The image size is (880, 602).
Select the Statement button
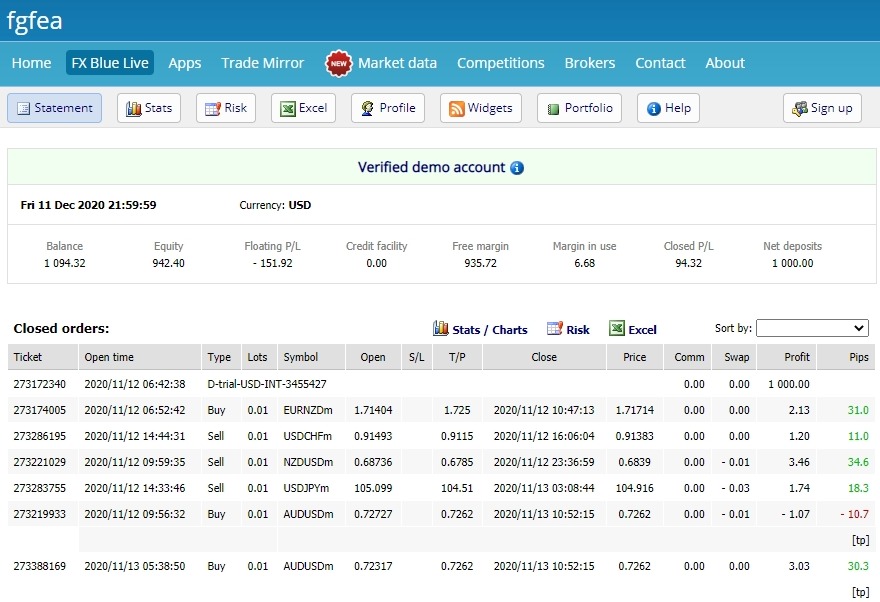[54, 108]
